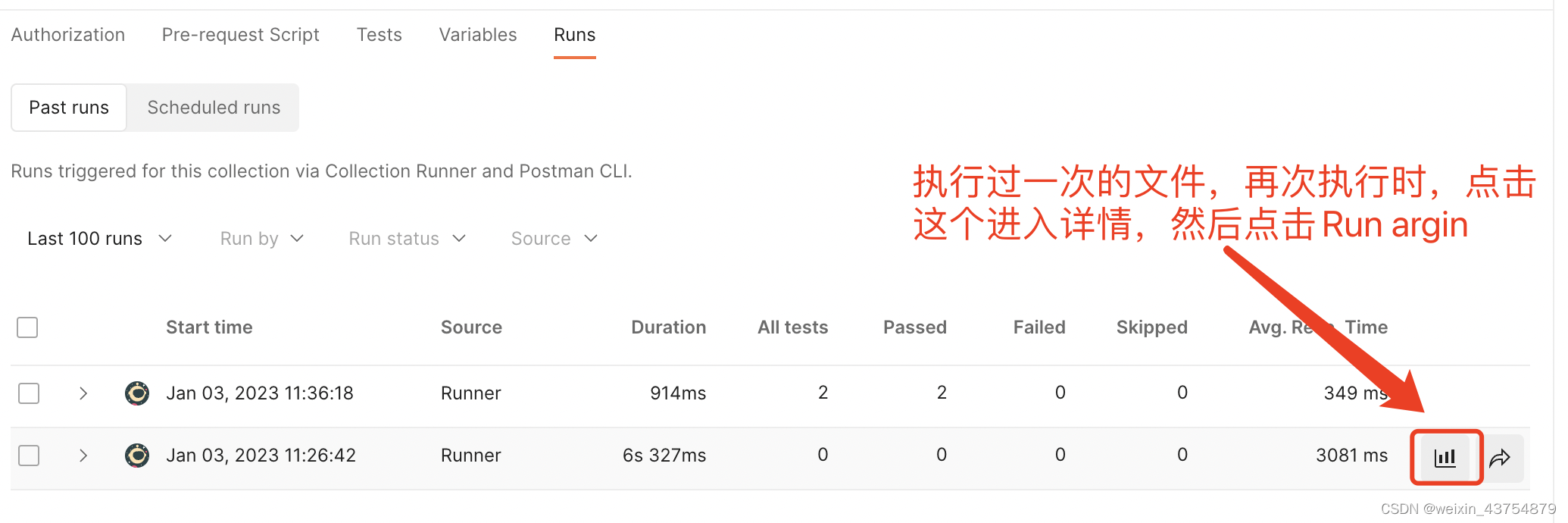1568x523 pixels.
Task: Switch to the Pre-request Script tab
Action: [x=241, y=35]
